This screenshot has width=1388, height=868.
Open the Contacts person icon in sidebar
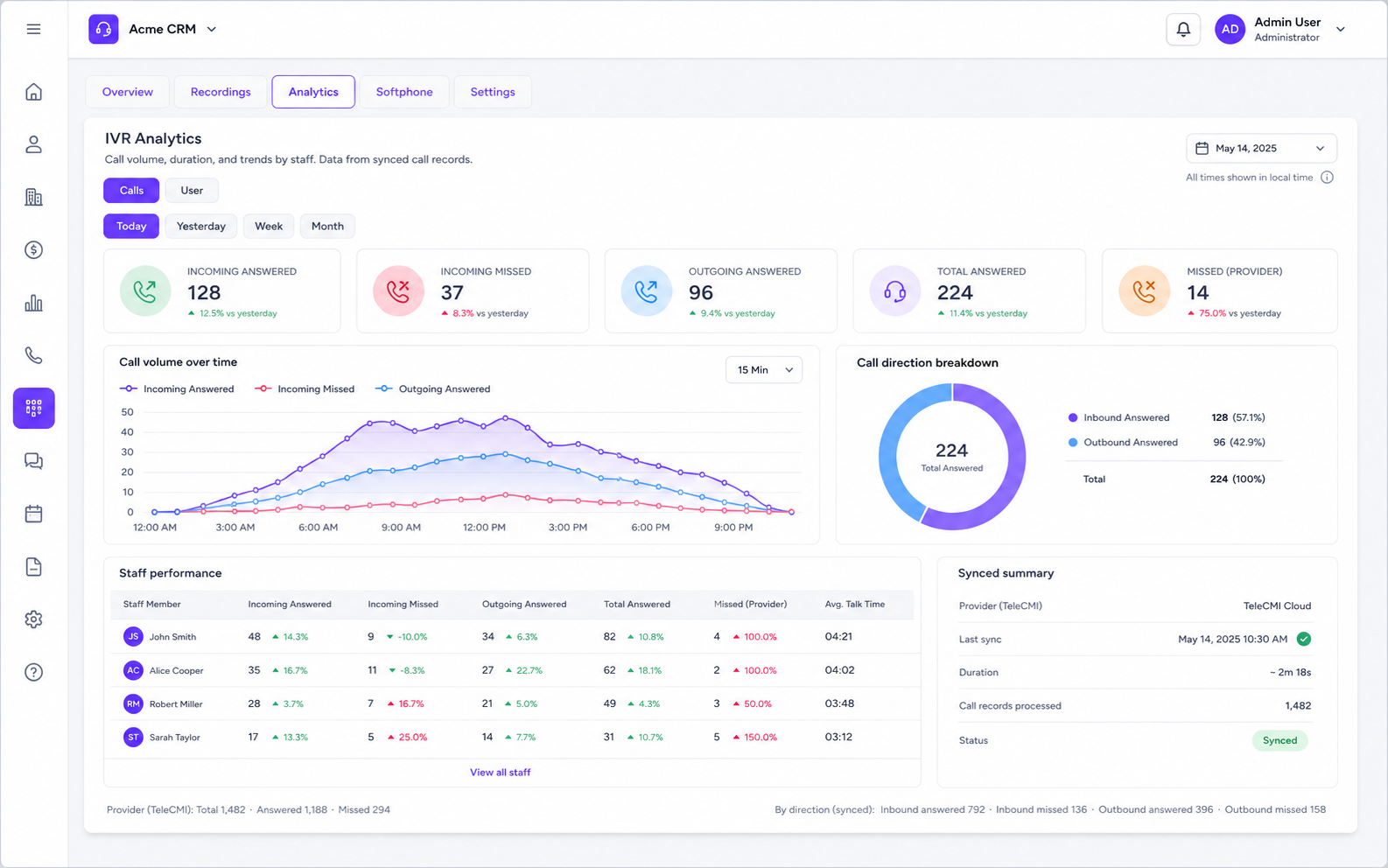(33, 144)
